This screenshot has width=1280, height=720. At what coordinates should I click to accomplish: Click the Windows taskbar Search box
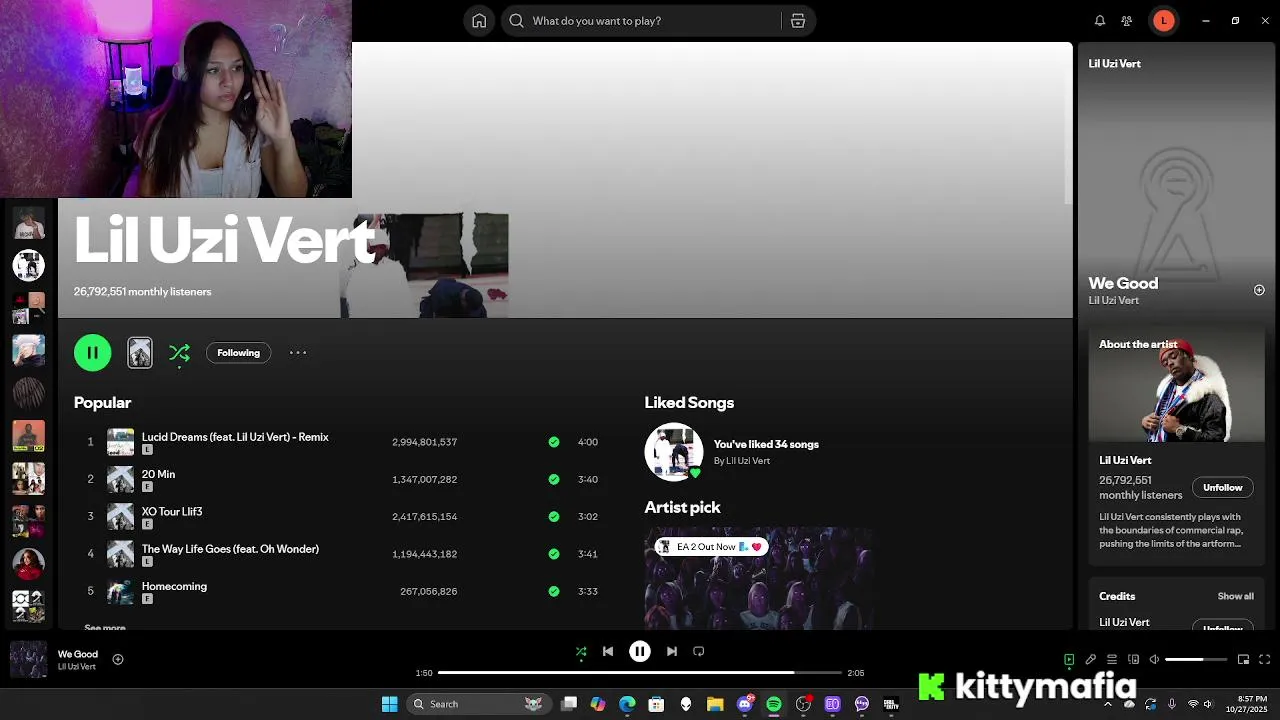[x=479, y=704]
